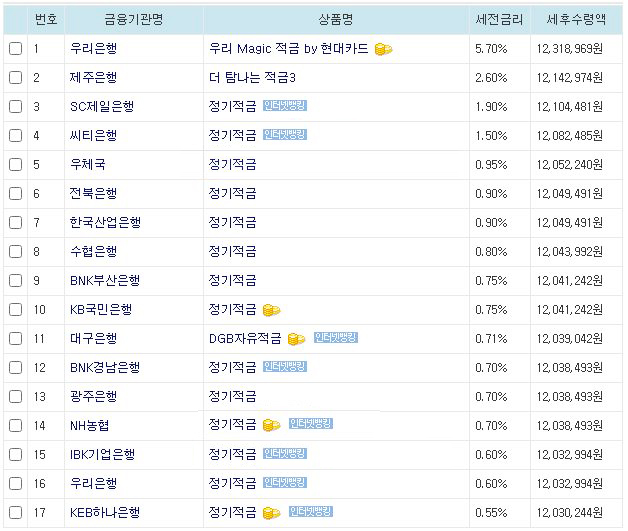Select the KEB하나은행 row checkbox
The image size is (628, 531).
pos(15,513)
